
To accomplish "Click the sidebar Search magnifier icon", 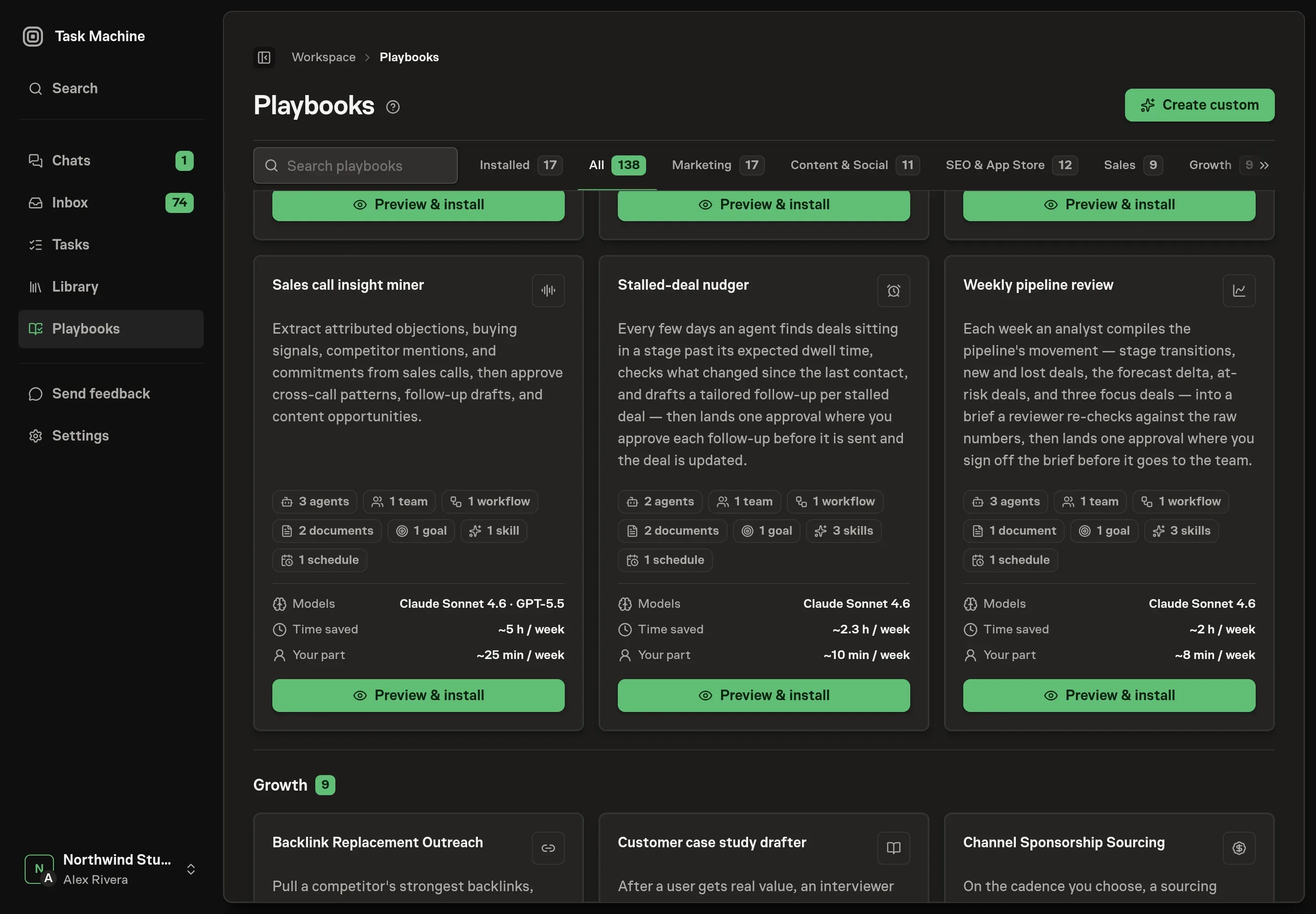I will [x=36, y=89].
